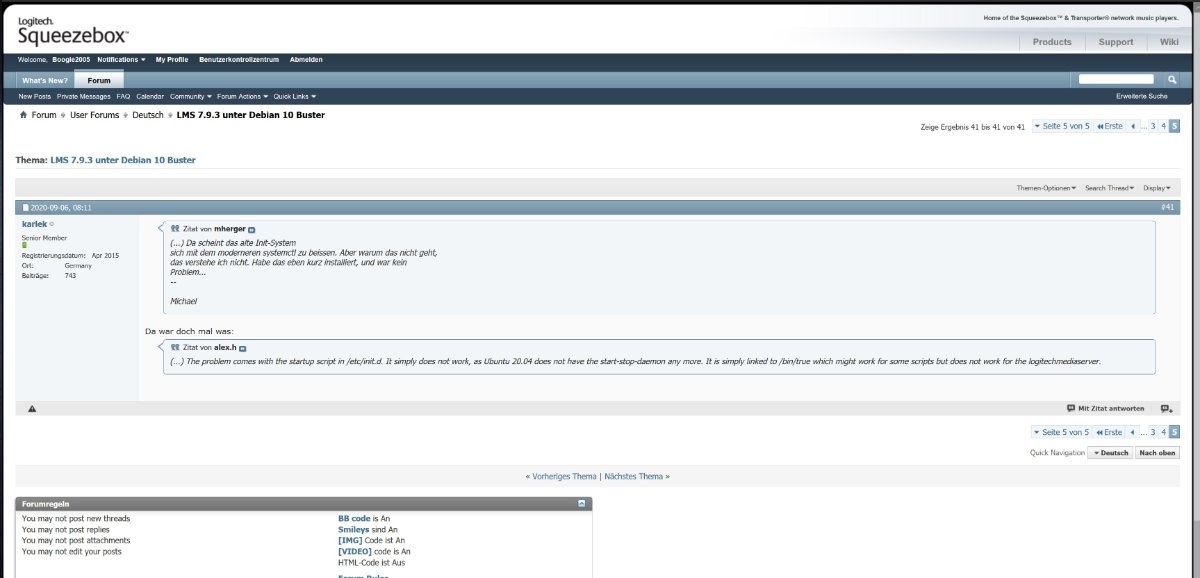Viewport: 1200px width, 578px height.
Task: Jump to alex.h's quoted post via arrow icon
Action: (243, 348)
